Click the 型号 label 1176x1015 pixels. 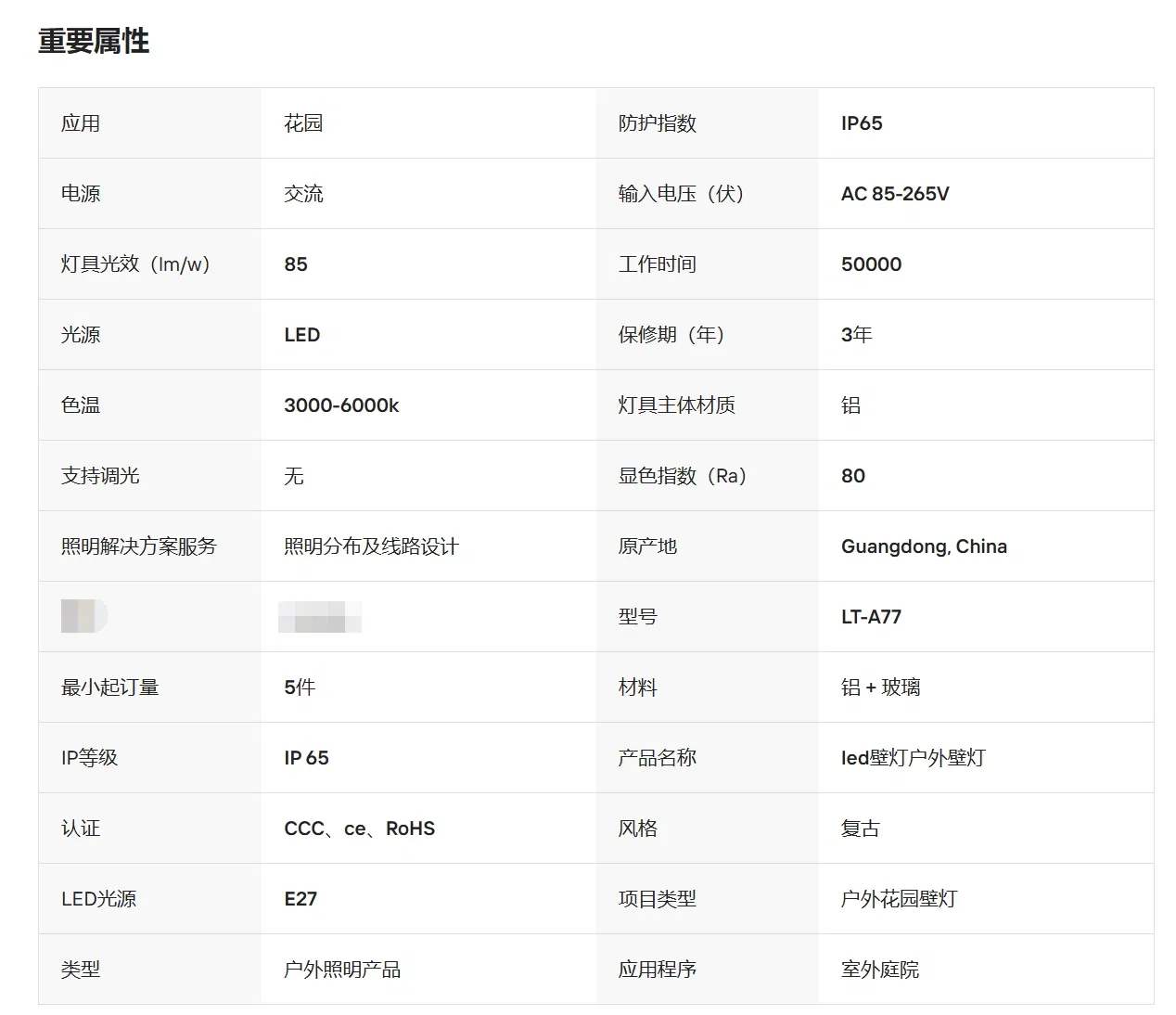[x=638, y=617]
